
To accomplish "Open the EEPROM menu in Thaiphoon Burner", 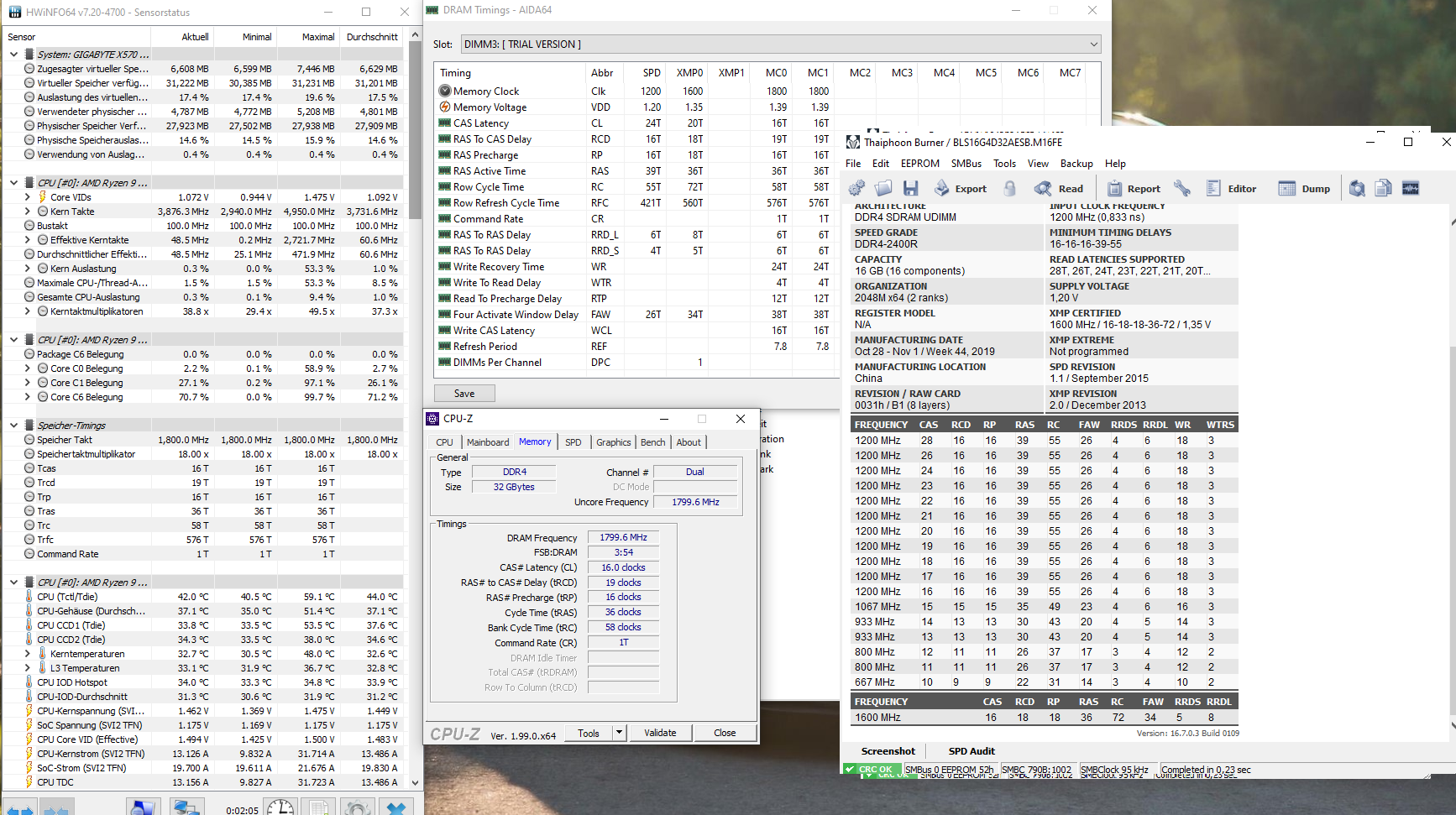I will coord(920,164).
